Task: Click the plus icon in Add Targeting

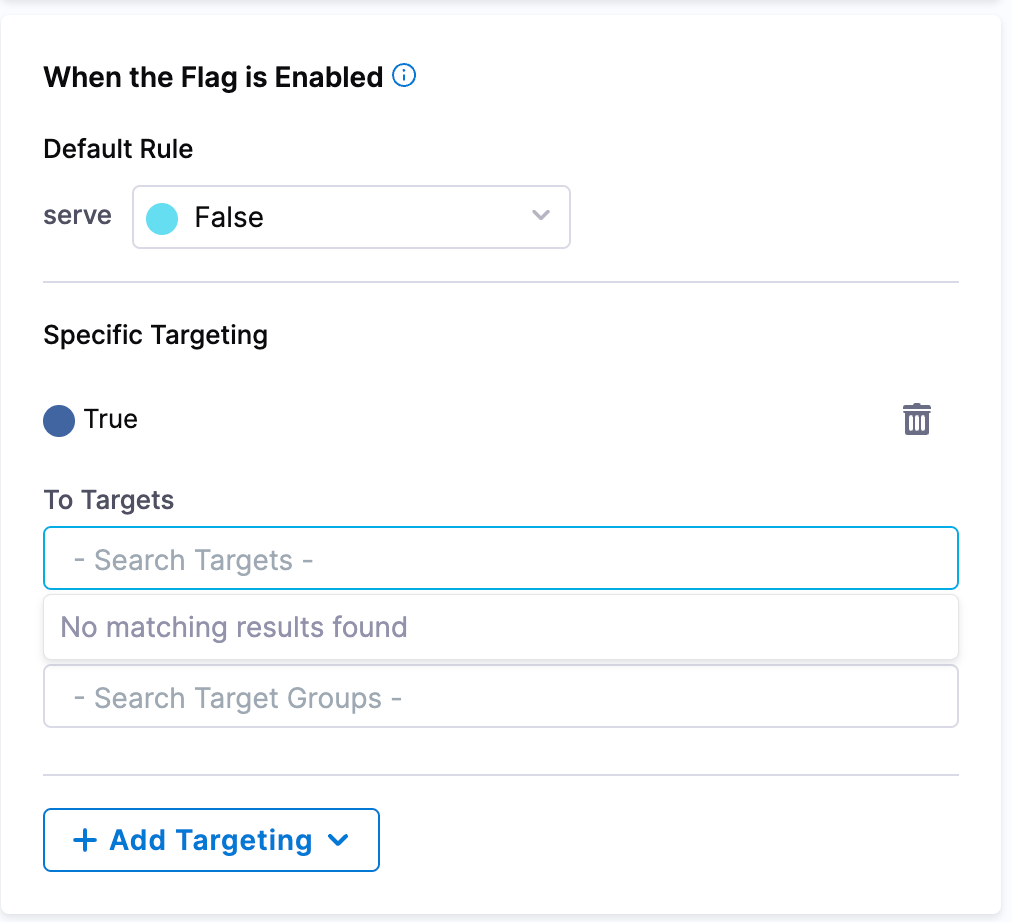Action: click(85, 840)
